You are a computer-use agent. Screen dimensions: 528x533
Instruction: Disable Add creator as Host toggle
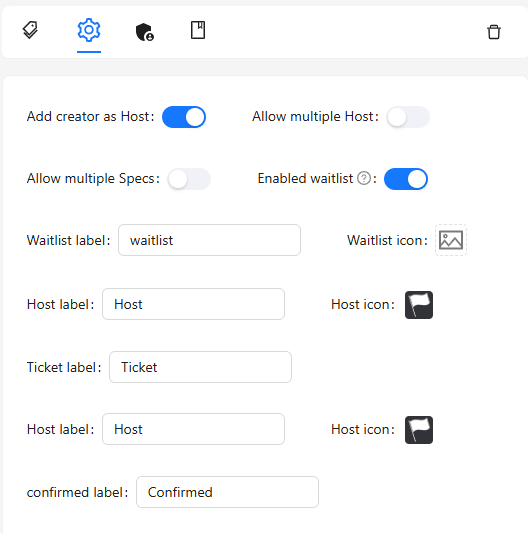click(x=184, y=117)
